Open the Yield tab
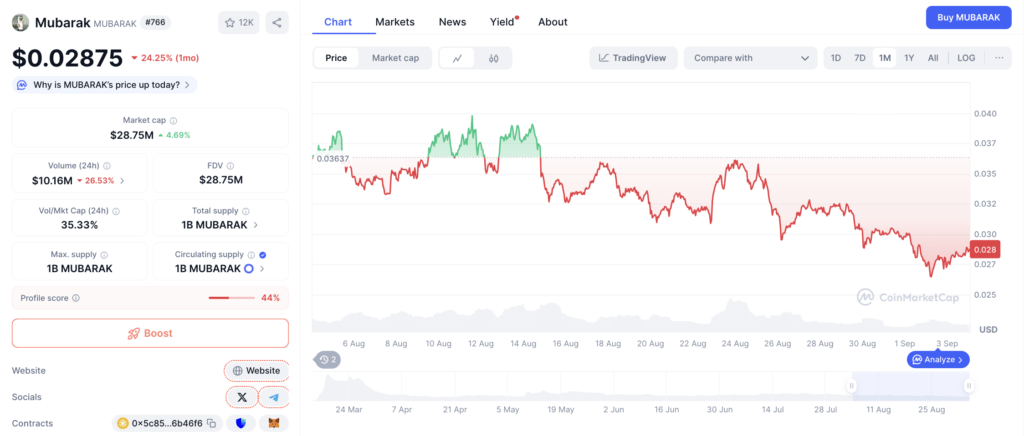The image size is (1024, 436). click(503, 22)
